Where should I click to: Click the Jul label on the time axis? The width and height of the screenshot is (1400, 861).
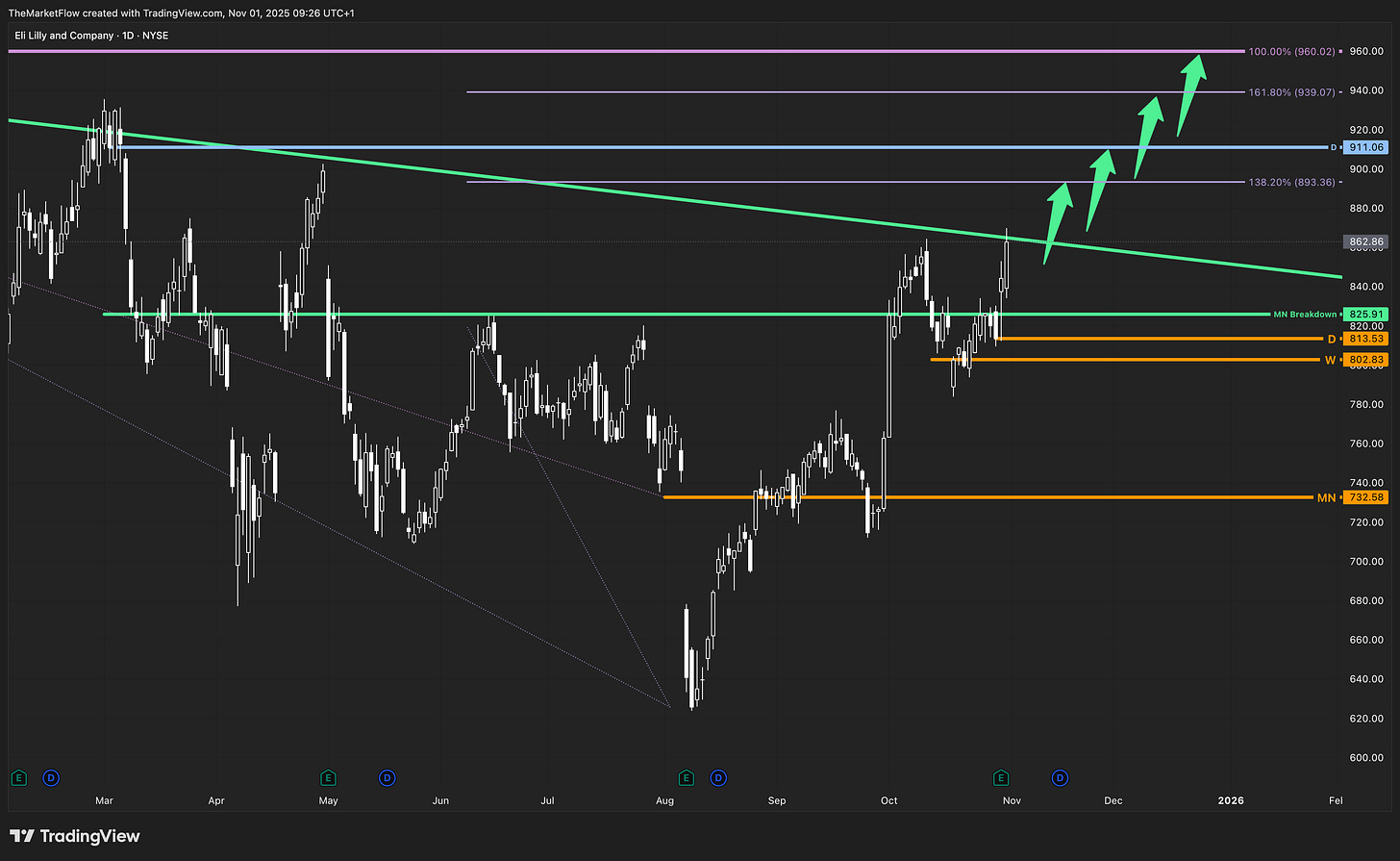point(548,800)
